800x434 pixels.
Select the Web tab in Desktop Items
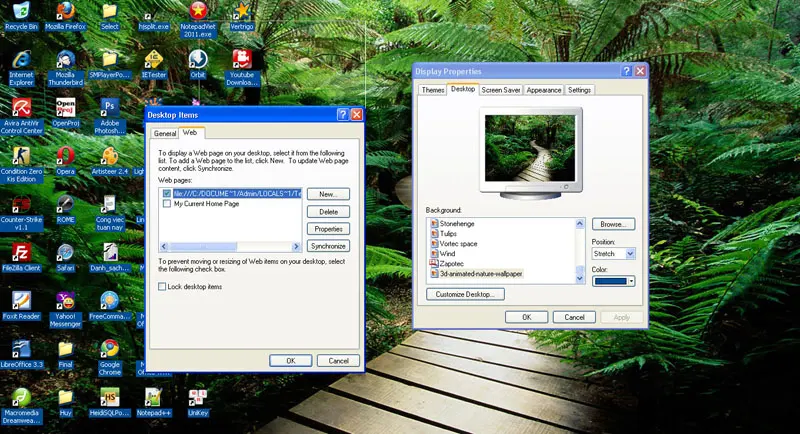click(190, 132)
